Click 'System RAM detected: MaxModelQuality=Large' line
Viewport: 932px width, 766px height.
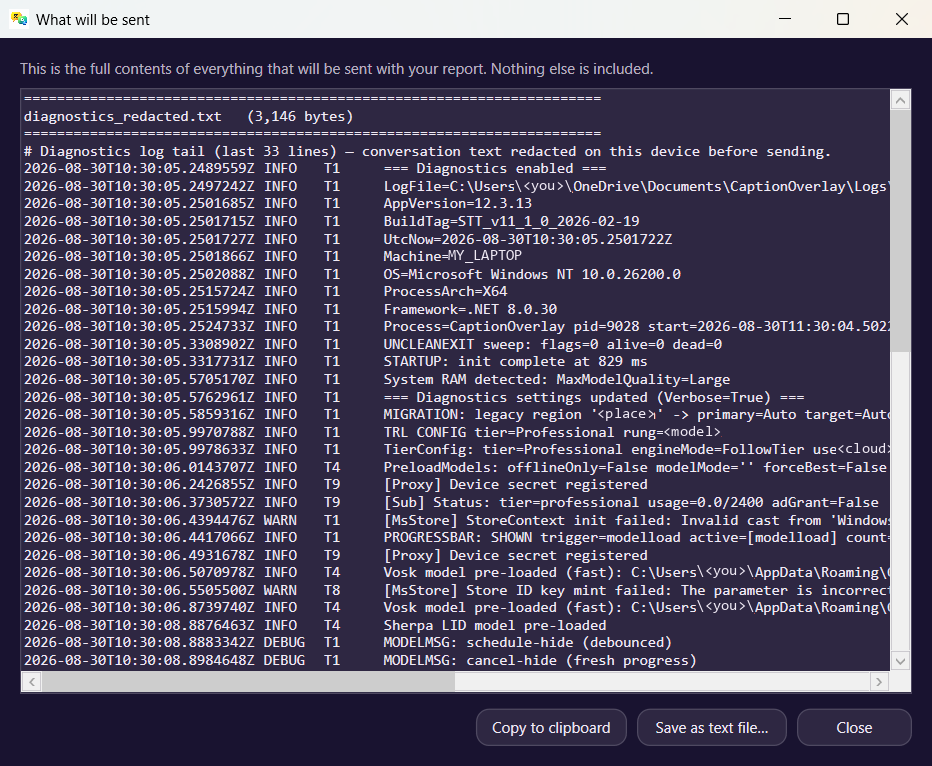tap(377, 380)
